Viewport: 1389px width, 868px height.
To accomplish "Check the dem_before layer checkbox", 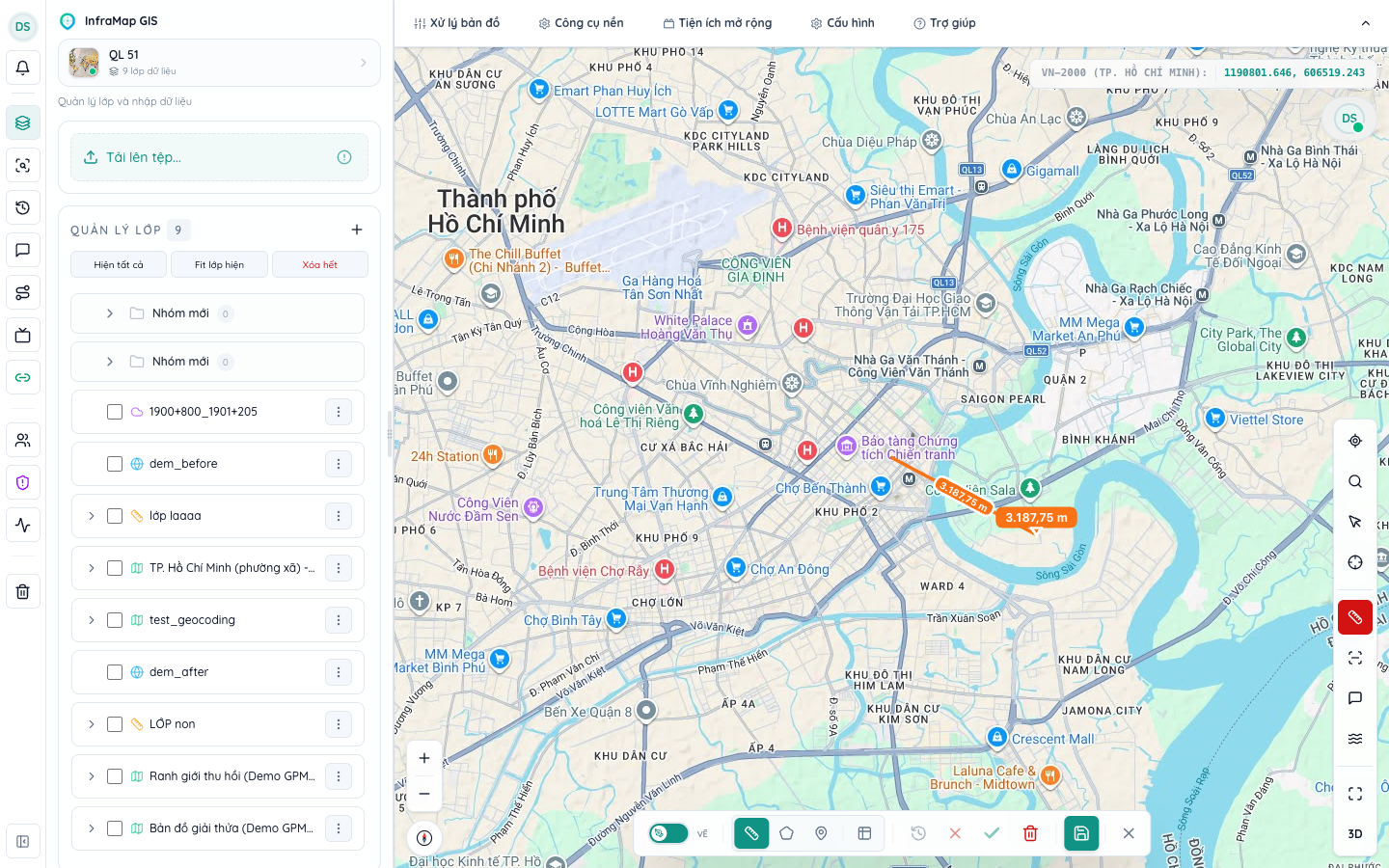I will tap(115, 464).
